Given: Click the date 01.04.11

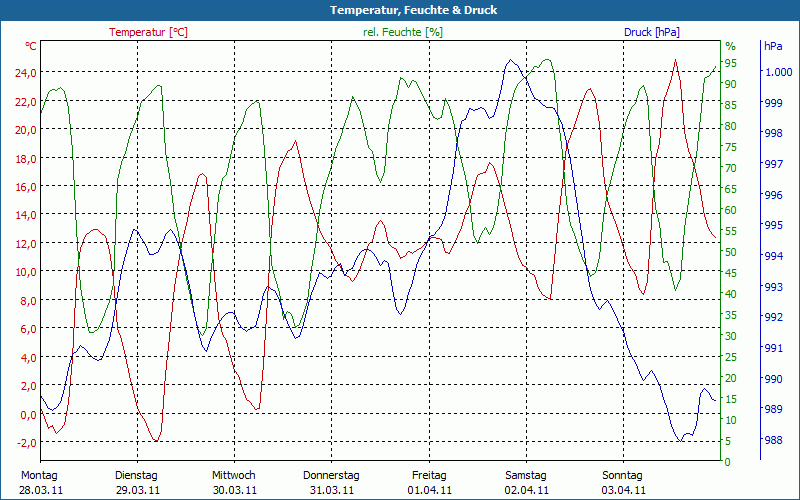Looking at the screenshot, I should (430, 490).
